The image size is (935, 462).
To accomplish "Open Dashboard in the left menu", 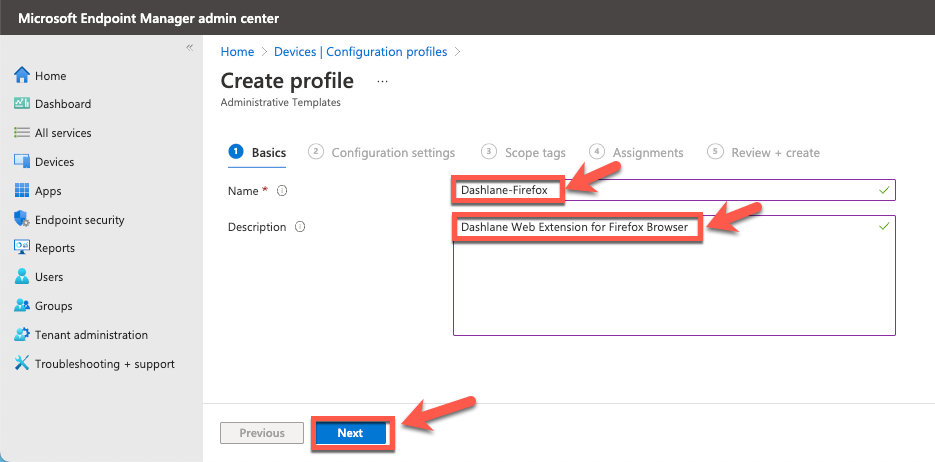I will pos(63,104).
